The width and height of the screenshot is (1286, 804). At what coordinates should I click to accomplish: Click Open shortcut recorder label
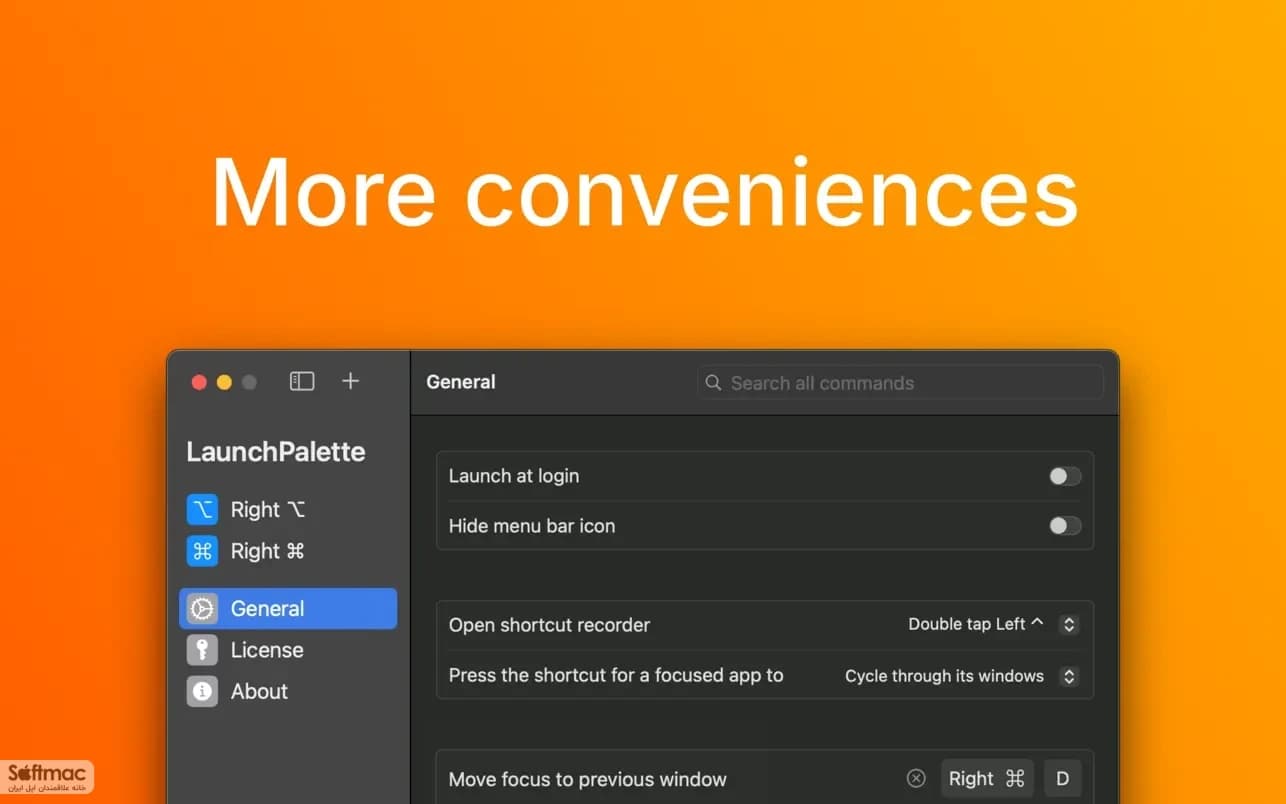(x=549, y=625)
